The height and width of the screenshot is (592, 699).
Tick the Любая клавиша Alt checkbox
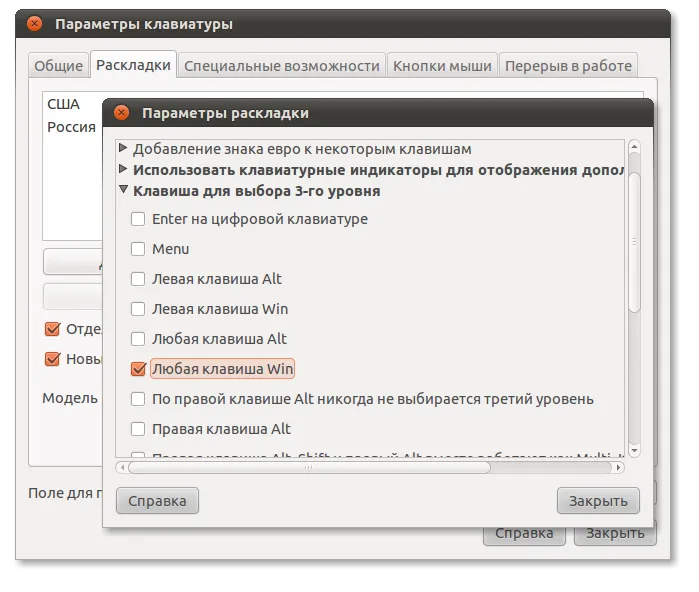138,339
